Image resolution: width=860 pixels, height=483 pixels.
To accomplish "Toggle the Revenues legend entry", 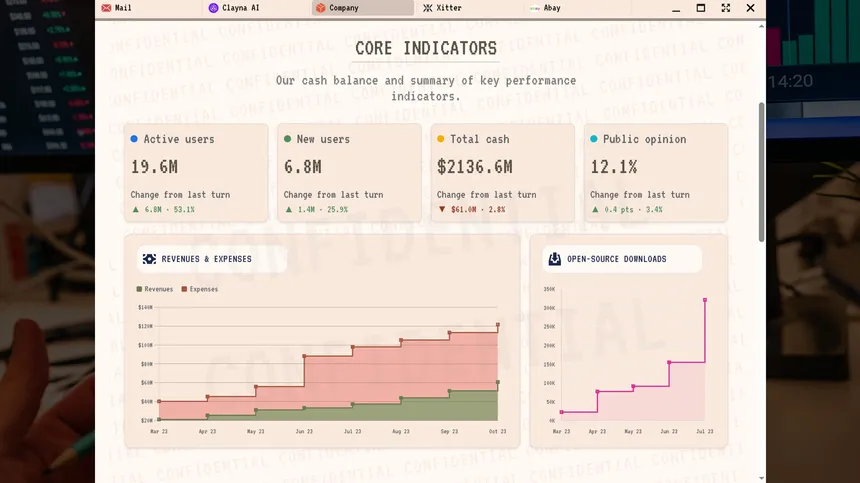I will (x=155, y=289).
